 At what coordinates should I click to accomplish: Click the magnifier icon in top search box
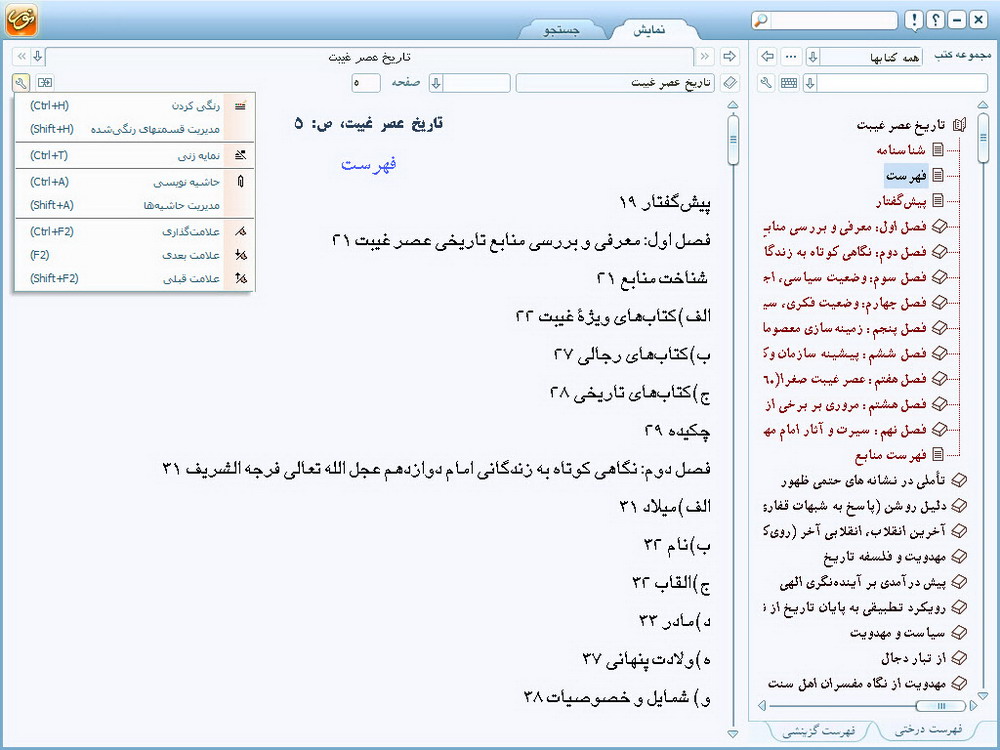(760, 20)
